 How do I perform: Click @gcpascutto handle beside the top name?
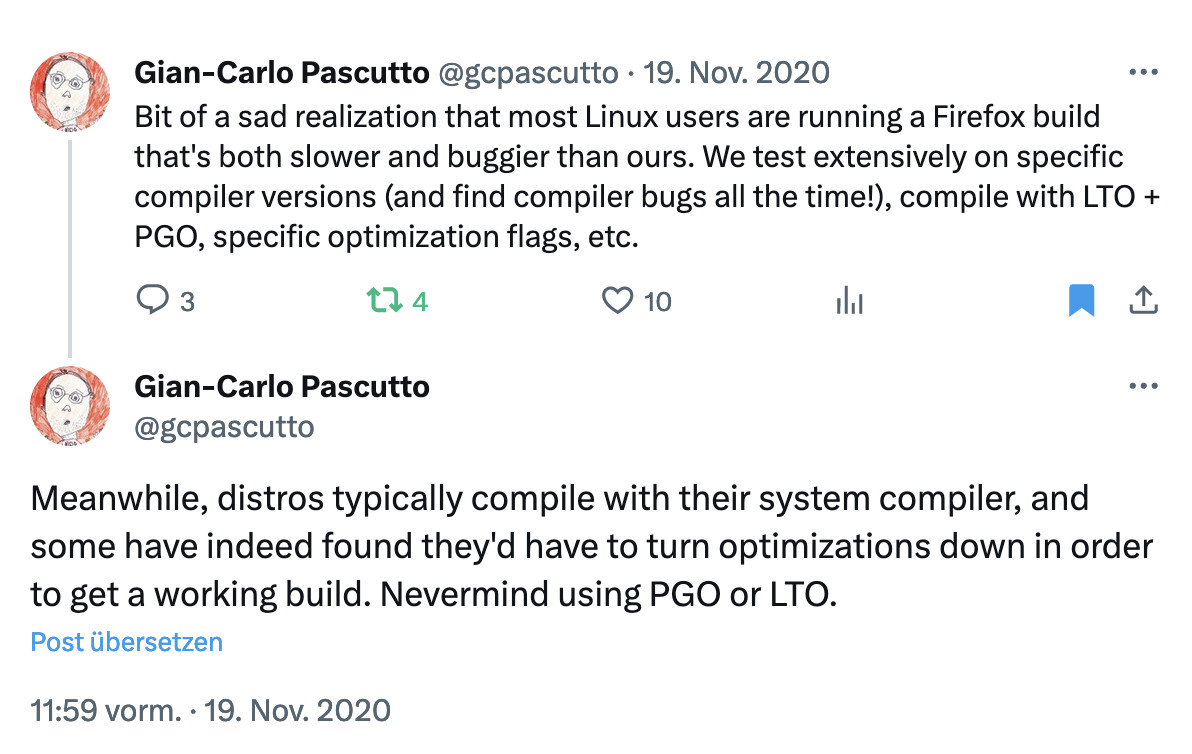527,73
